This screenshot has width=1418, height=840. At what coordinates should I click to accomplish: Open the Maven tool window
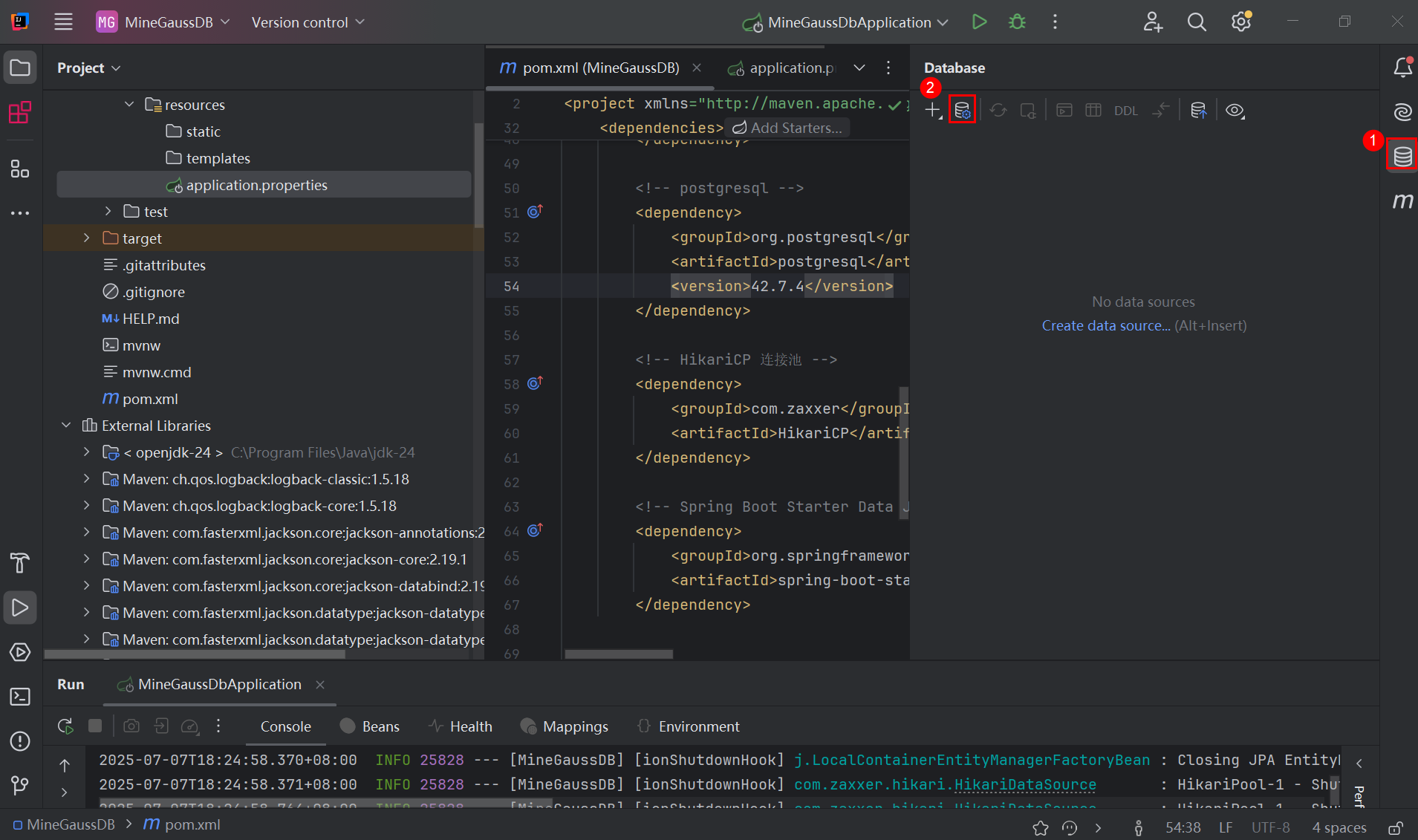[x=1402, y=201]
